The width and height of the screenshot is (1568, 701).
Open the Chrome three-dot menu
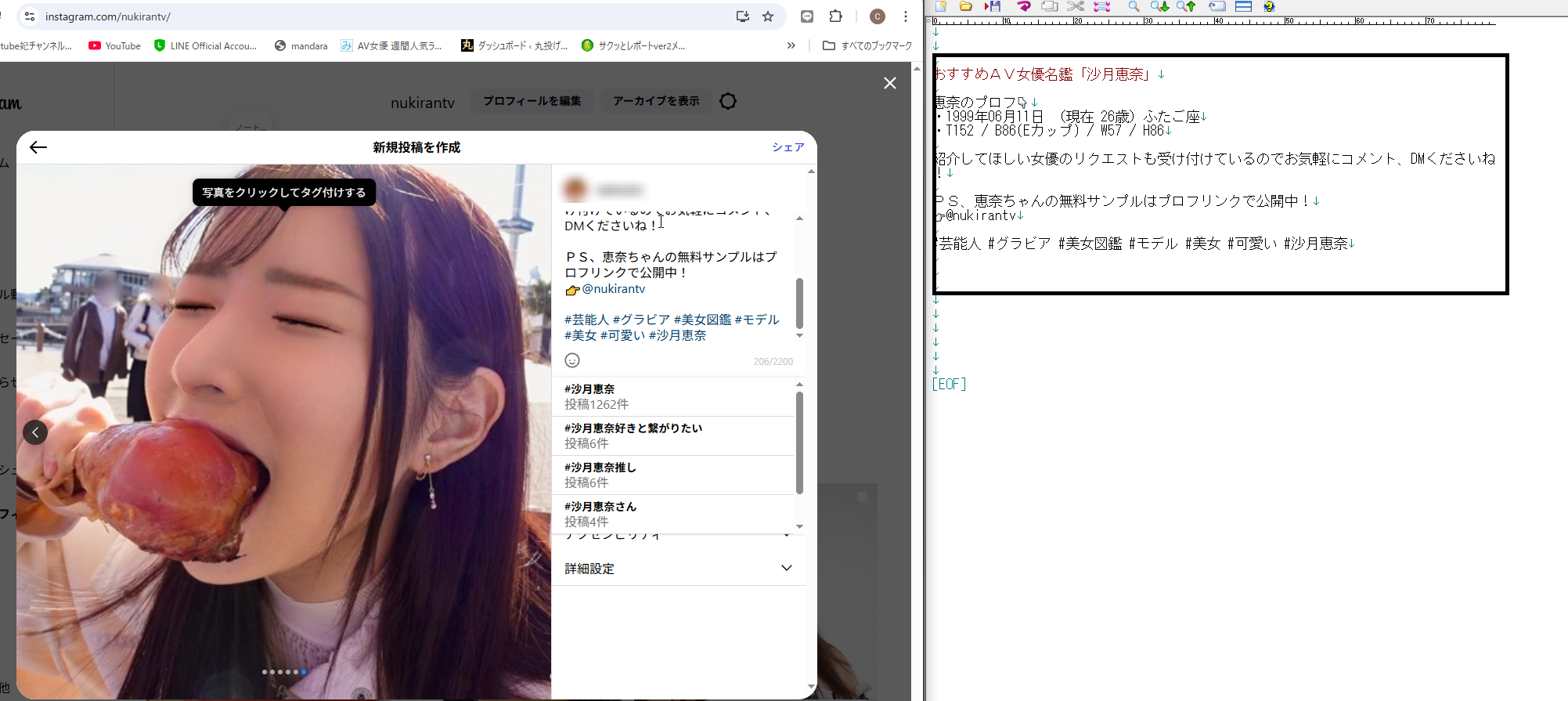(x=906, y=16)
